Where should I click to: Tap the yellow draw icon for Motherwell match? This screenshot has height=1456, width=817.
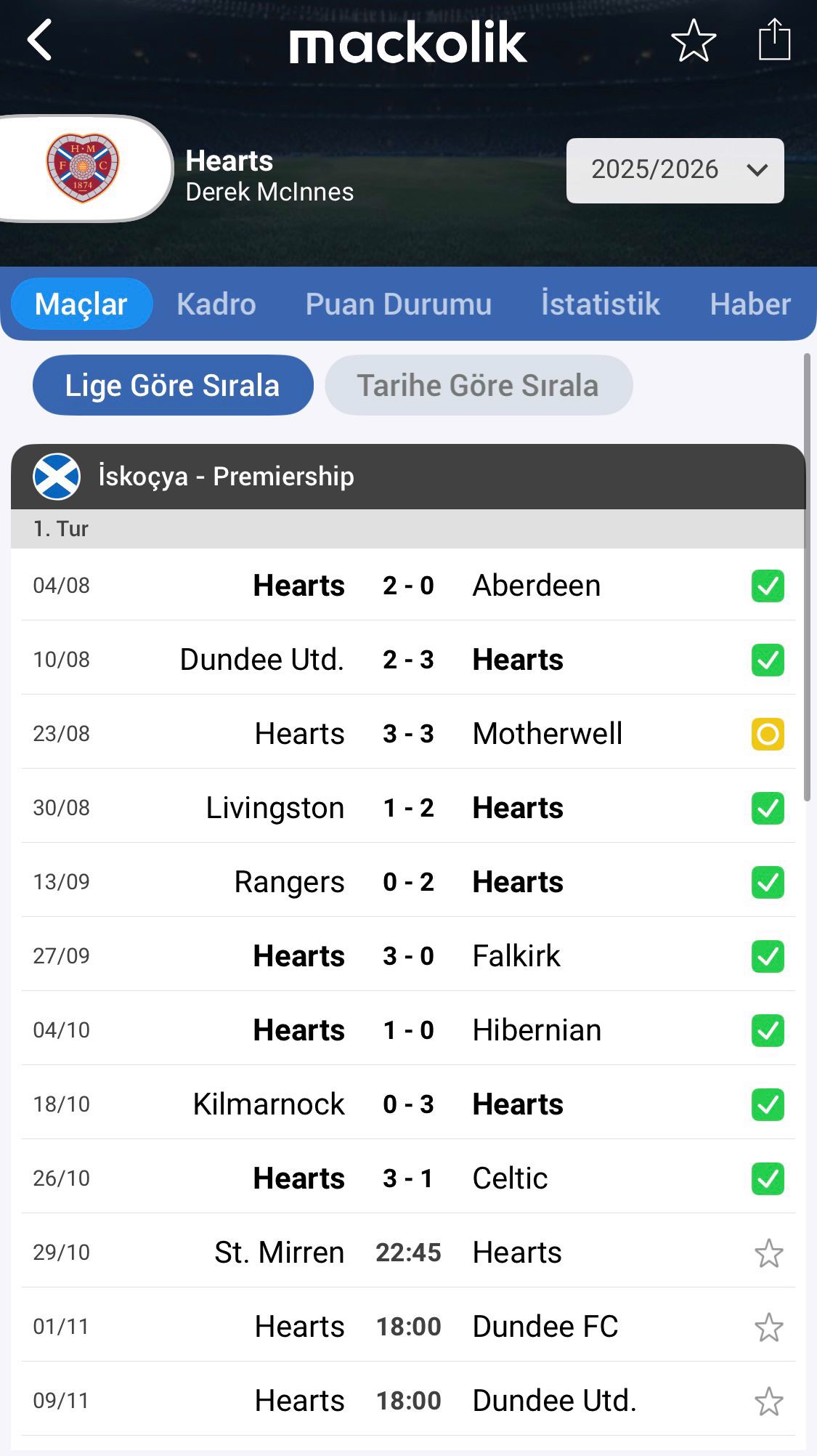768,734
